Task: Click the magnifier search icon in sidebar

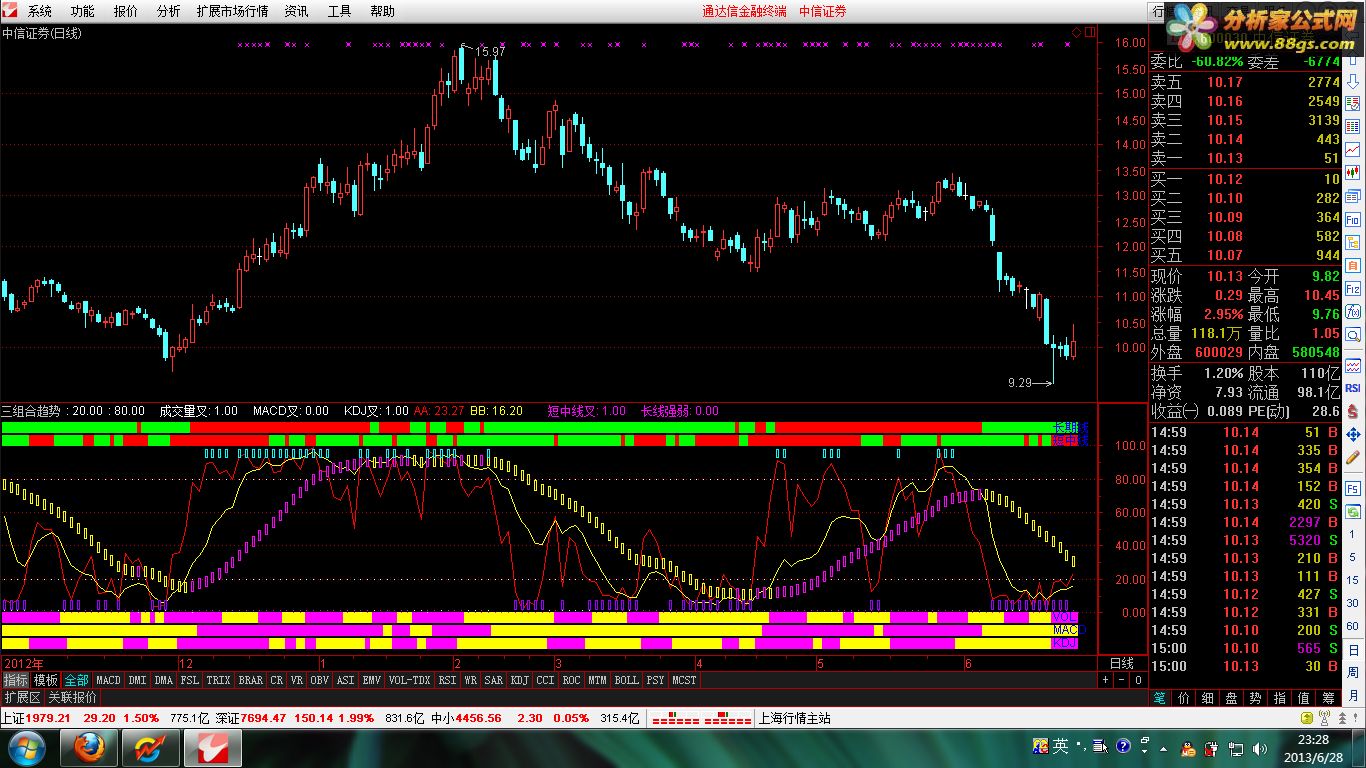Action: [1353, 334]
